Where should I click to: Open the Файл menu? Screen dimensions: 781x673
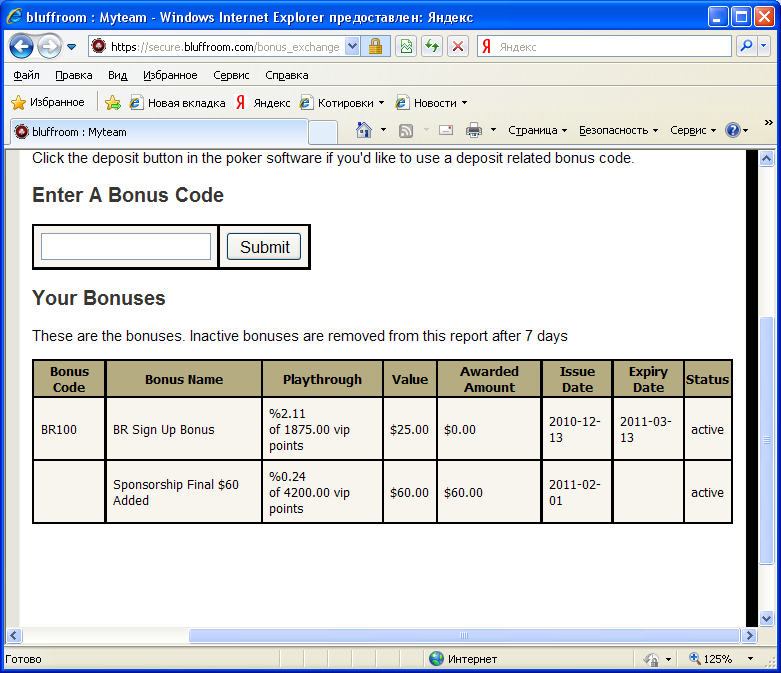[26, 75]
